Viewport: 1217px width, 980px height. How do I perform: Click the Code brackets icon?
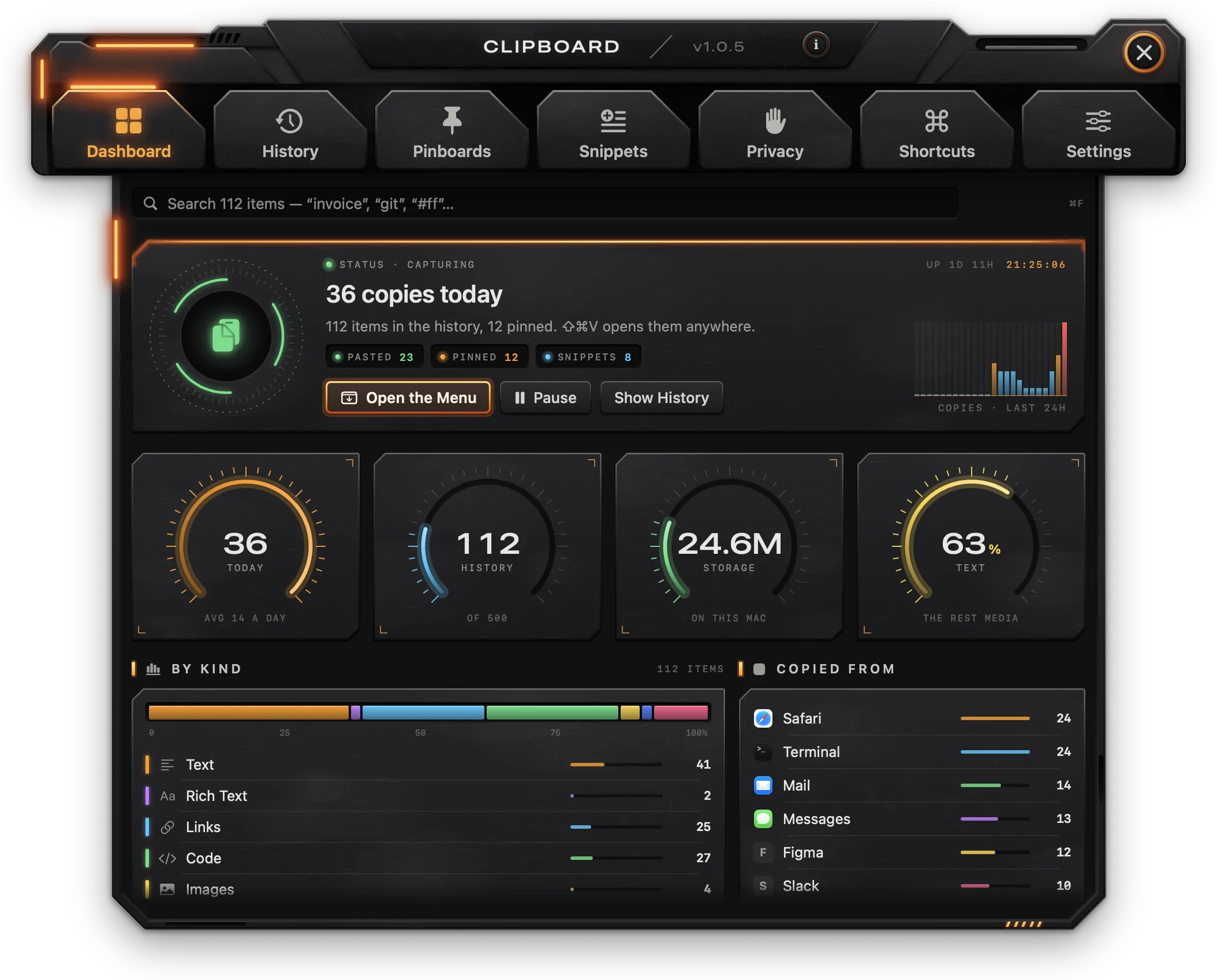click(x=167, y=858)
